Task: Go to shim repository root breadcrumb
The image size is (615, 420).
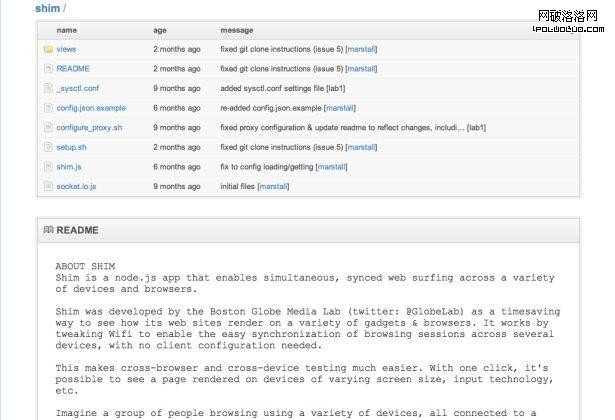Action: pos(47,8)
